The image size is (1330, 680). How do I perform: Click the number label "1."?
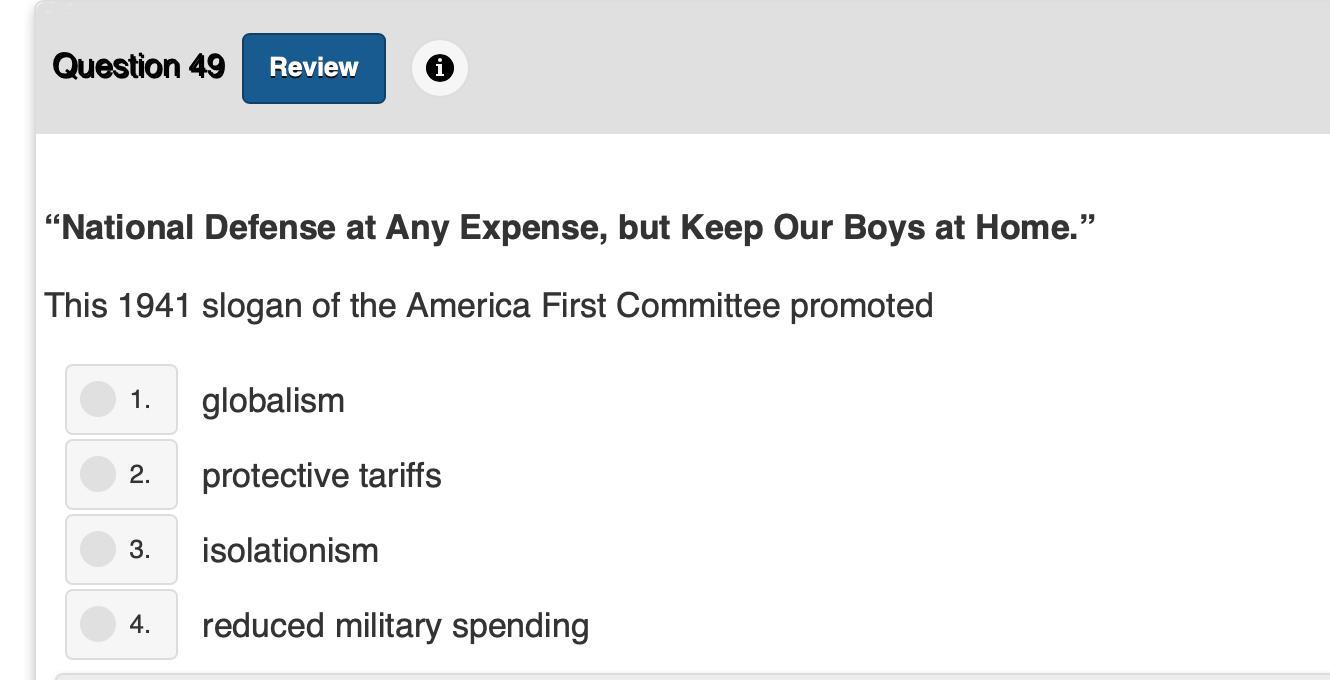click(x=140, y=400)
